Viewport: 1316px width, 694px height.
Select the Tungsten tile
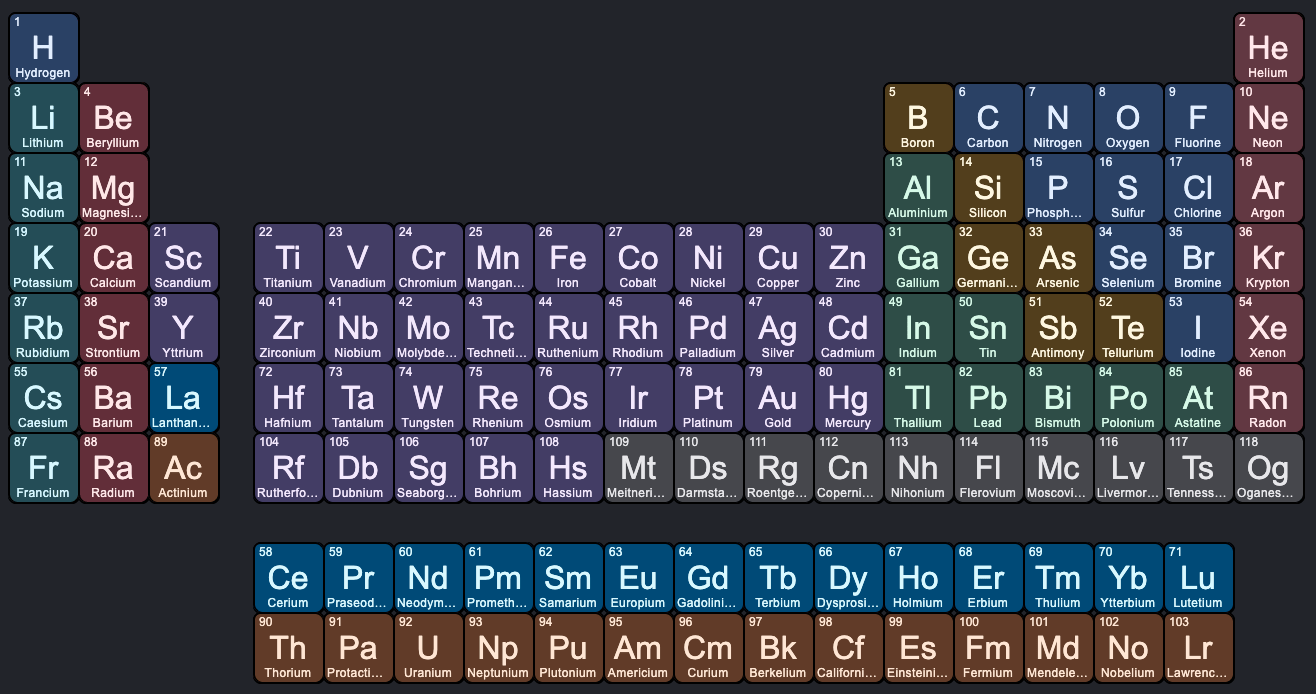[428, 398]
